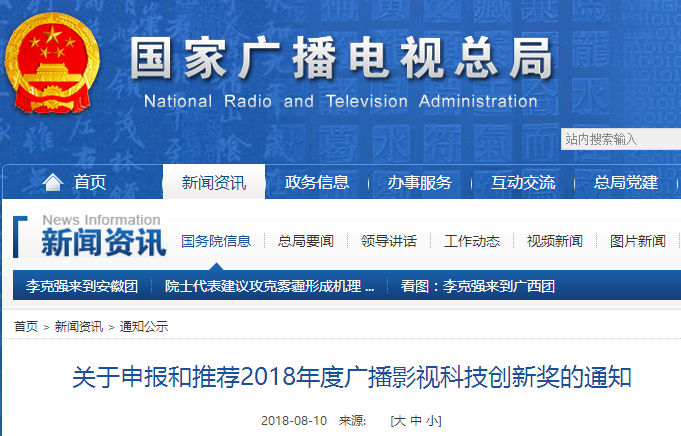The image size is (681, 436).
Task: Select the 工作动态 sub-tab
Action: (x=472, y=241)
